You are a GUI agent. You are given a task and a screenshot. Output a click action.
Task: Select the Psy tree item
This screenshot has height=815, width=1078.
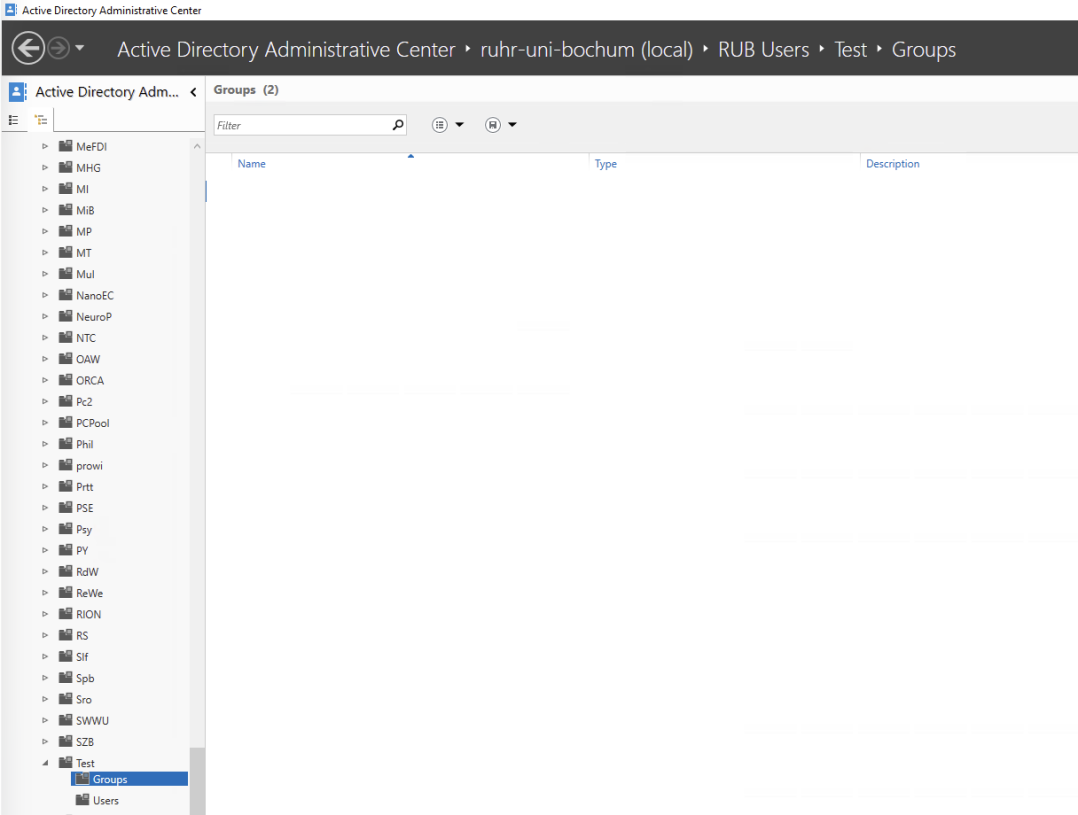[x=84, y=530]
